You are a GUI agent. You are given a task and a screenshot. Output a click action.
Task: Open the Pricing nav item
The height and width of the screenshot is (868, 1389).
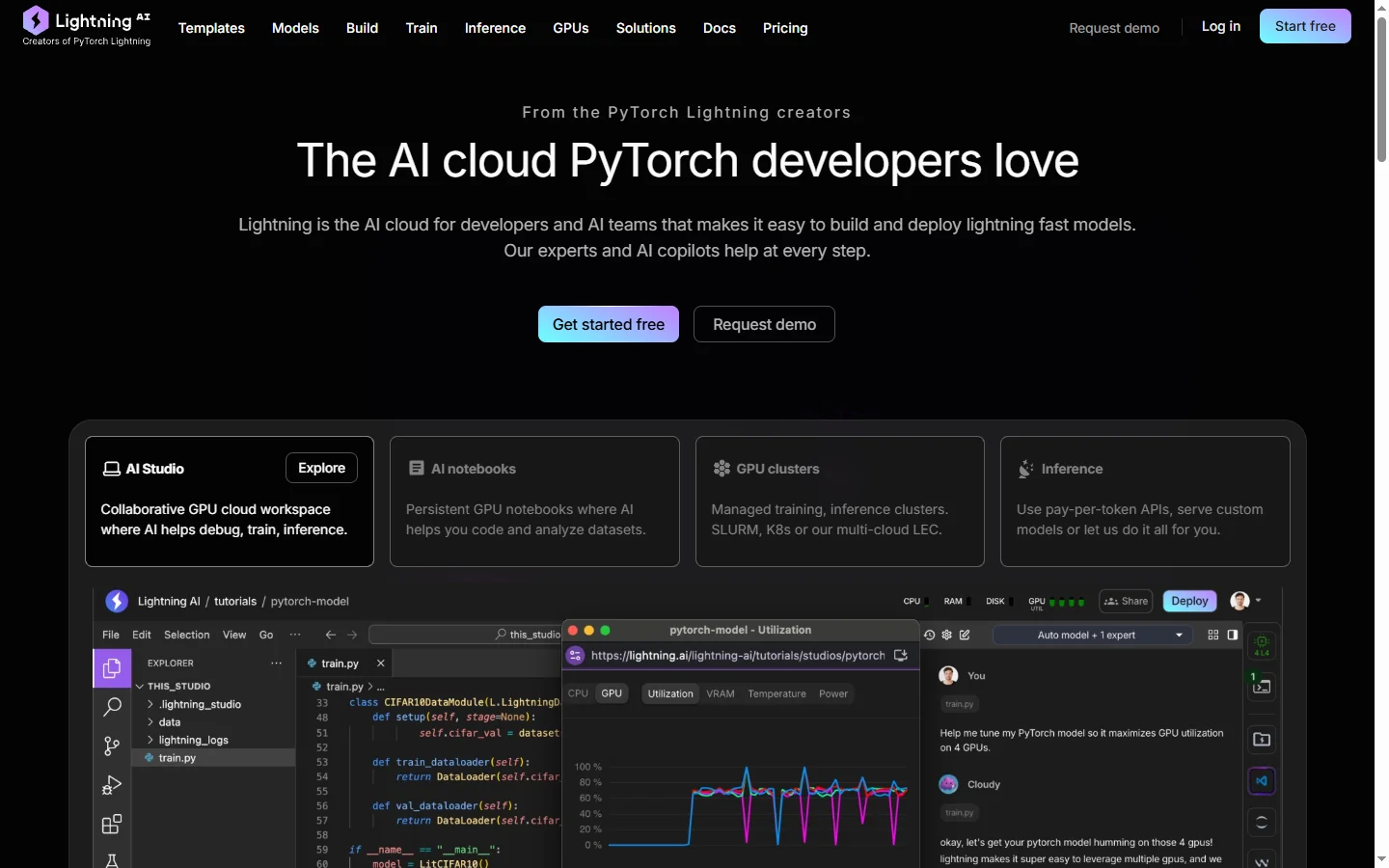pyautogui.click(x=785, y=28)
